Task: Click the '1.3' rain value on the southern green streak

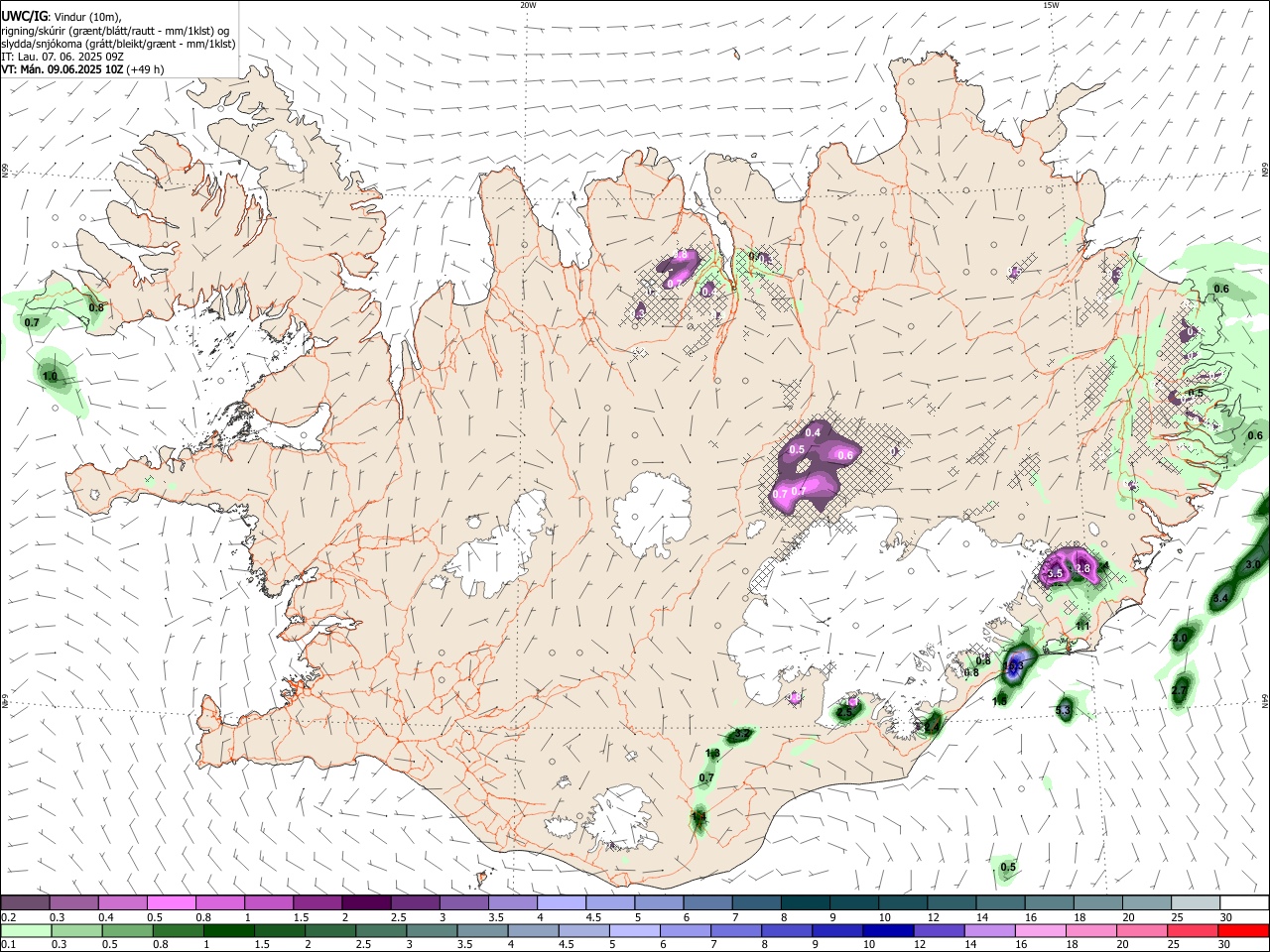Action: coord(712,754)
